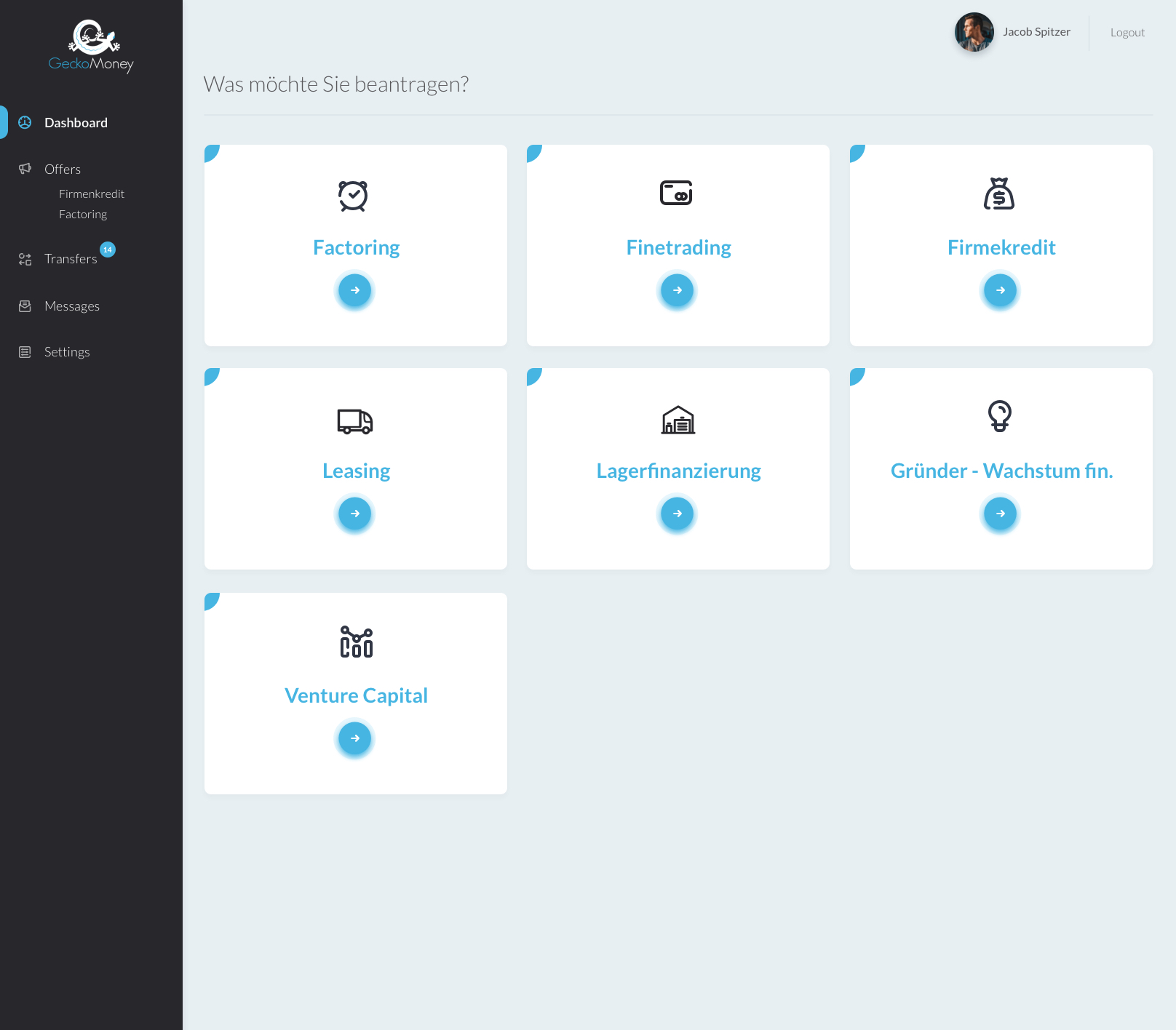Open the Offers menu item
This screenshot has width=1176, height=1030.
pos(63,169)
